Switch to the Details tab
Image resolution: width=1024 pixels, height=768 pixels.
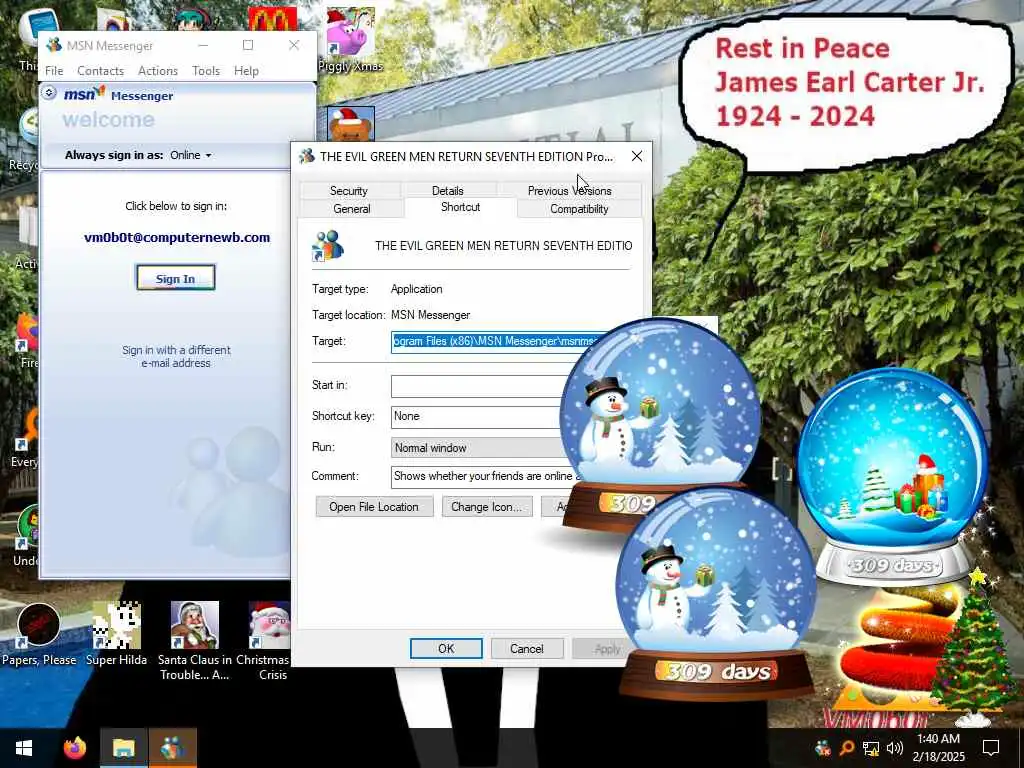(x=447, y=191)
